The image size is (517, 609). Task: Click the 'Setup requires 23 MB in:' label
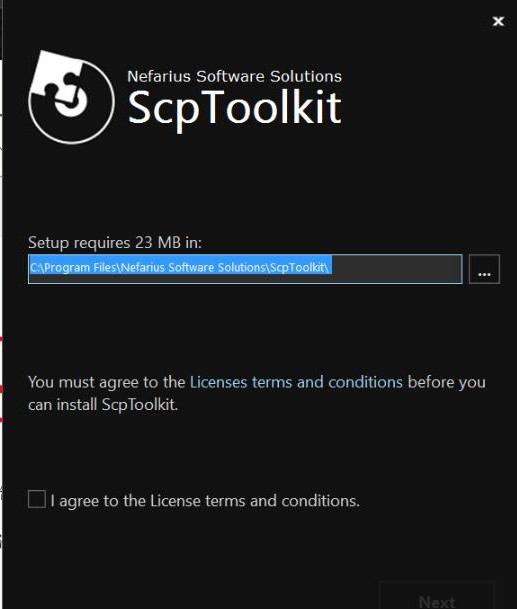pos(115,243)
